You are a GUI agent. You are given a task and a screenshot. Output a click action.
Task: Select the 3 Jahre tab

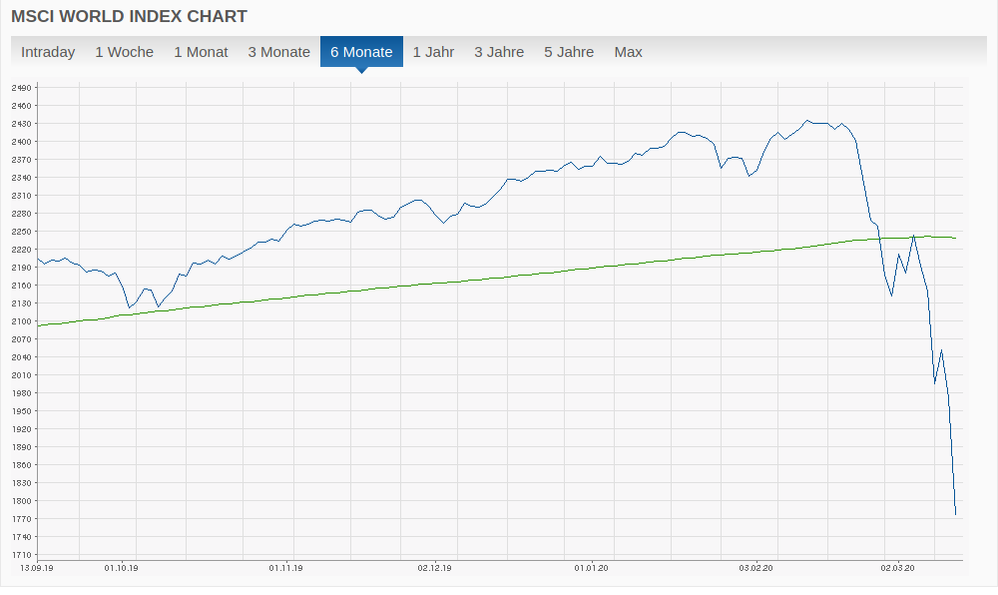pyautogui.click(x=499, y=52)
